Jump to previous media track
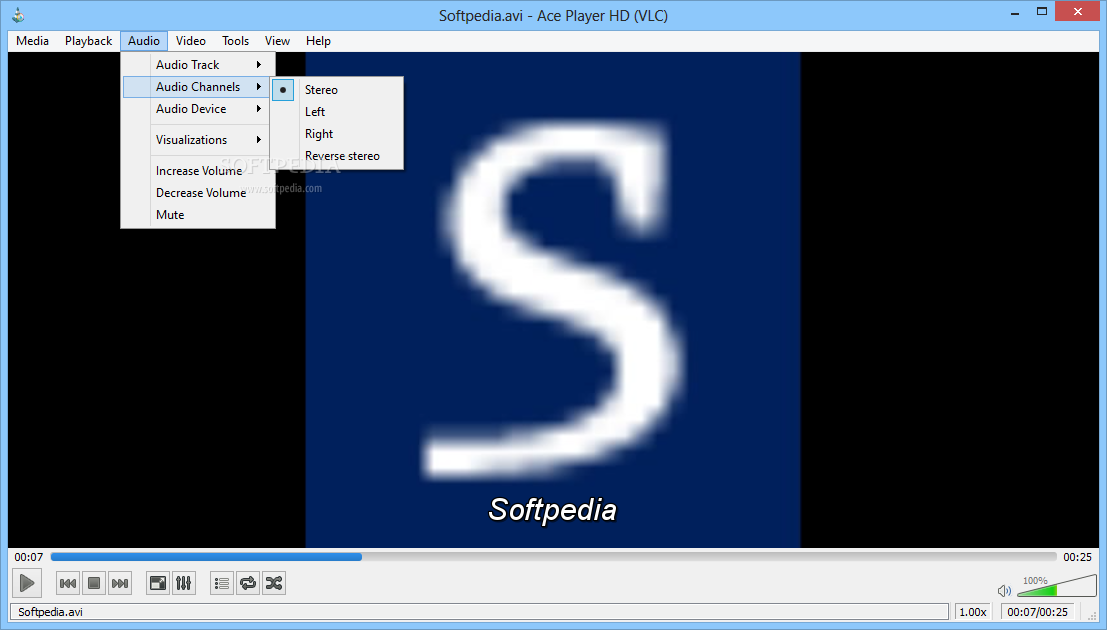This screenshot has height=630, width=1107. (68, 583)
